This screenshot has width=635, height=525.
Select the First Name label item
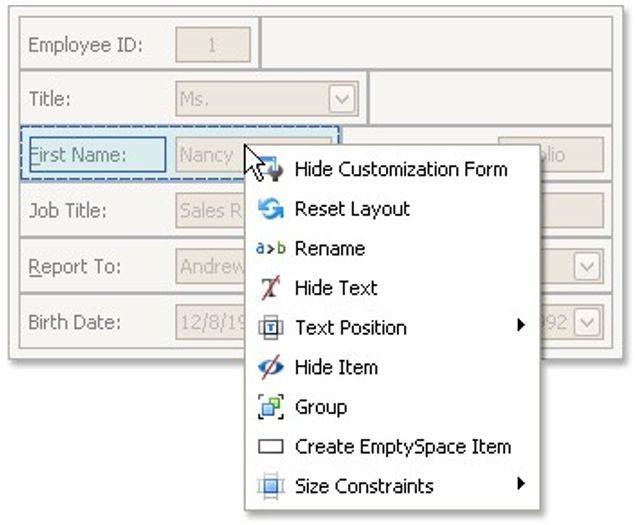[x=97, y=155]
